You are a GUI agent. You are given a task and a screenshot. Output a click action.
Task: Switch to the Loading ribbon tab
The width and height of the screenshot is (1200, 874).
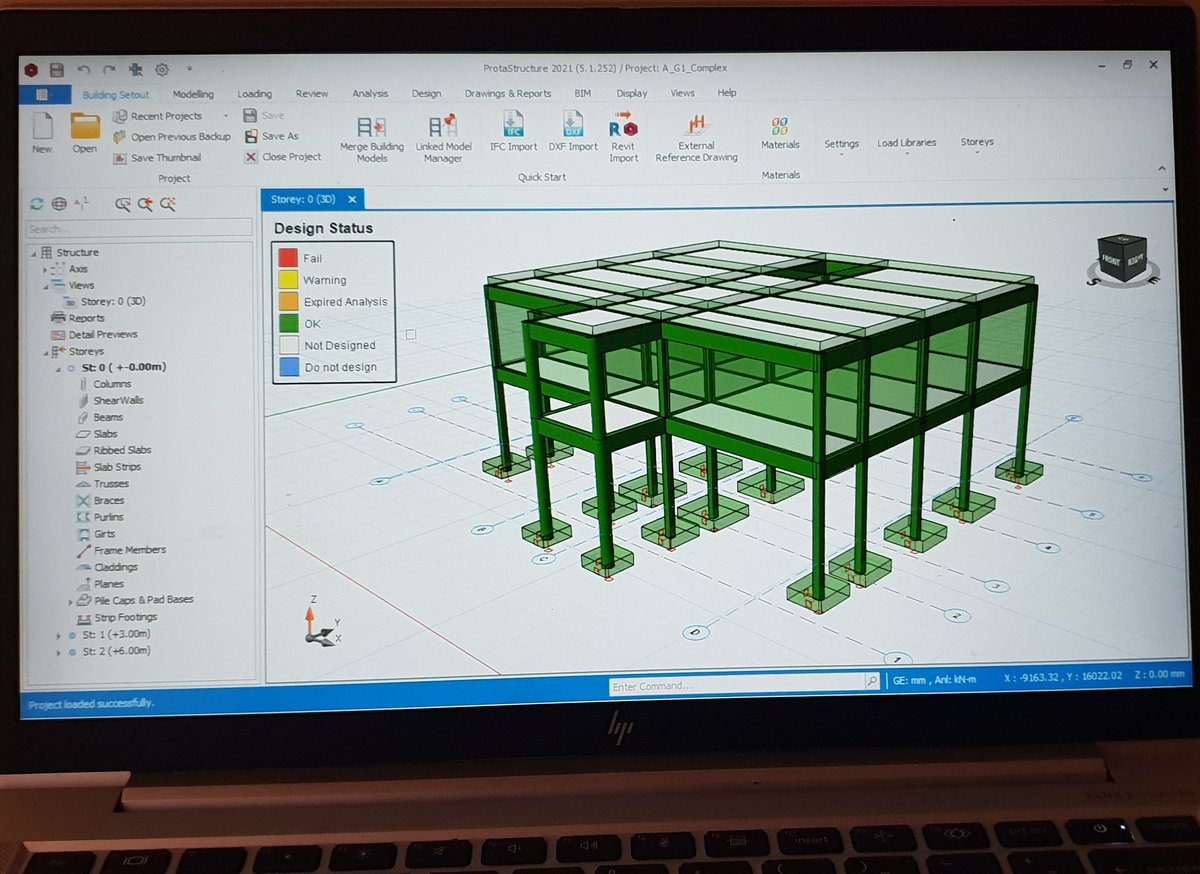[254, 95]
